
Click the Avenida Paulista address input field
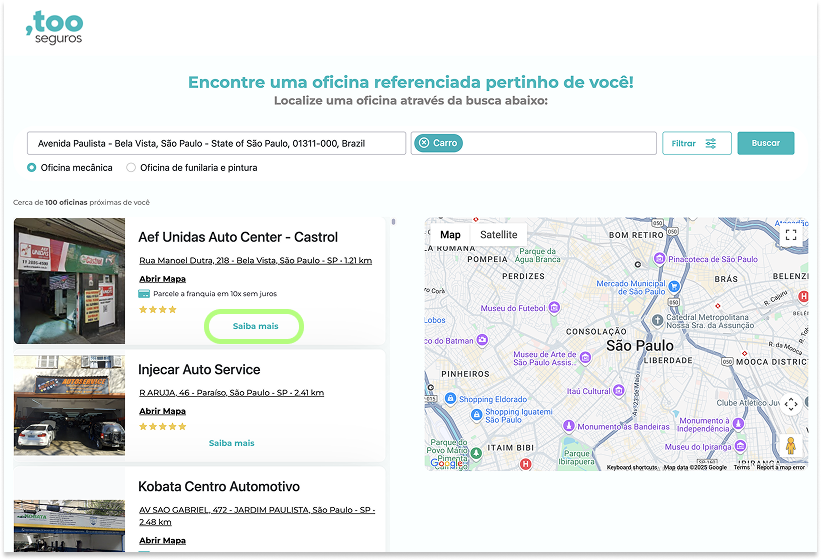pos(216,143)
